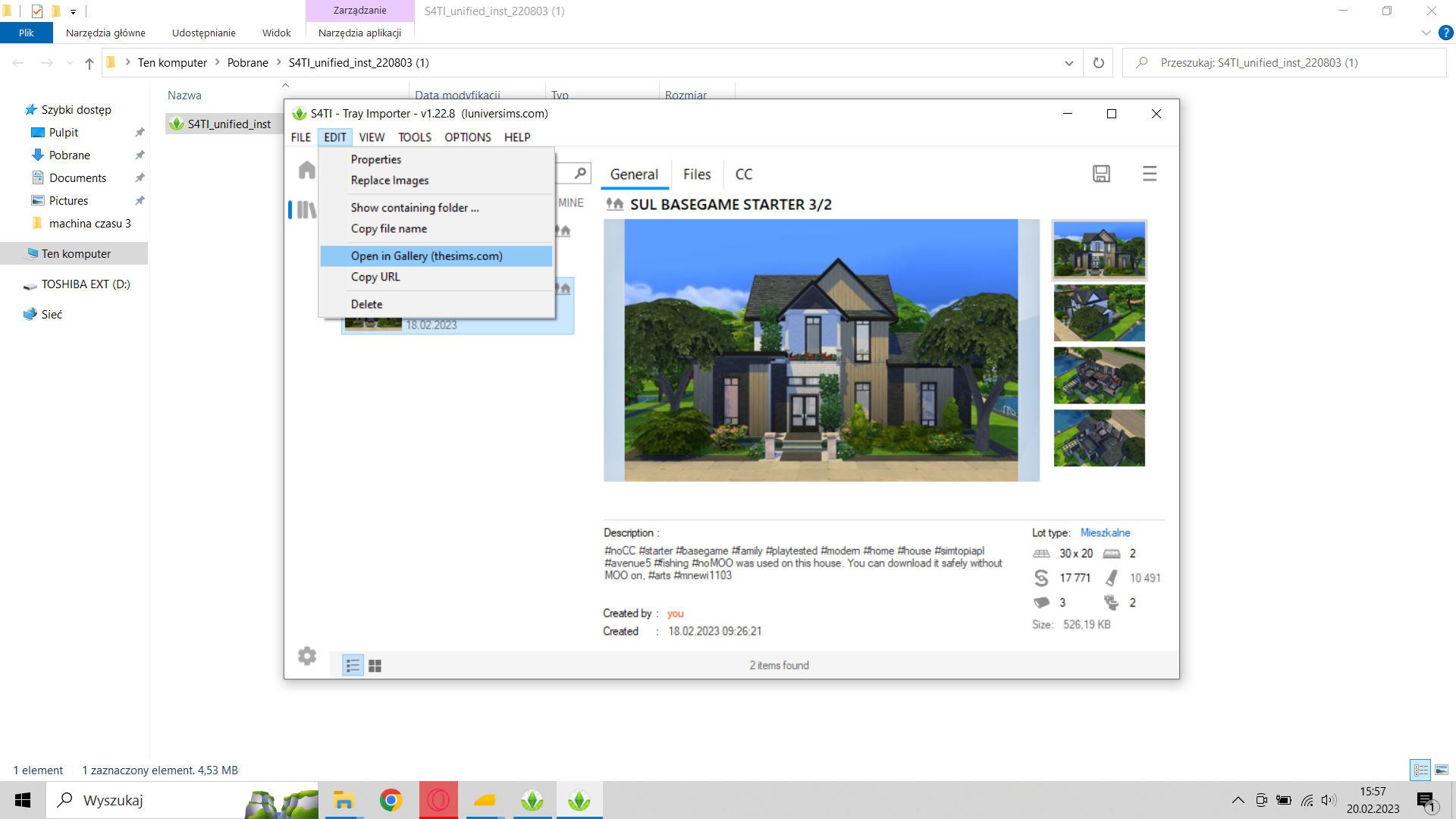Click the Windows taskbar search box

click(x=183, y=800)
